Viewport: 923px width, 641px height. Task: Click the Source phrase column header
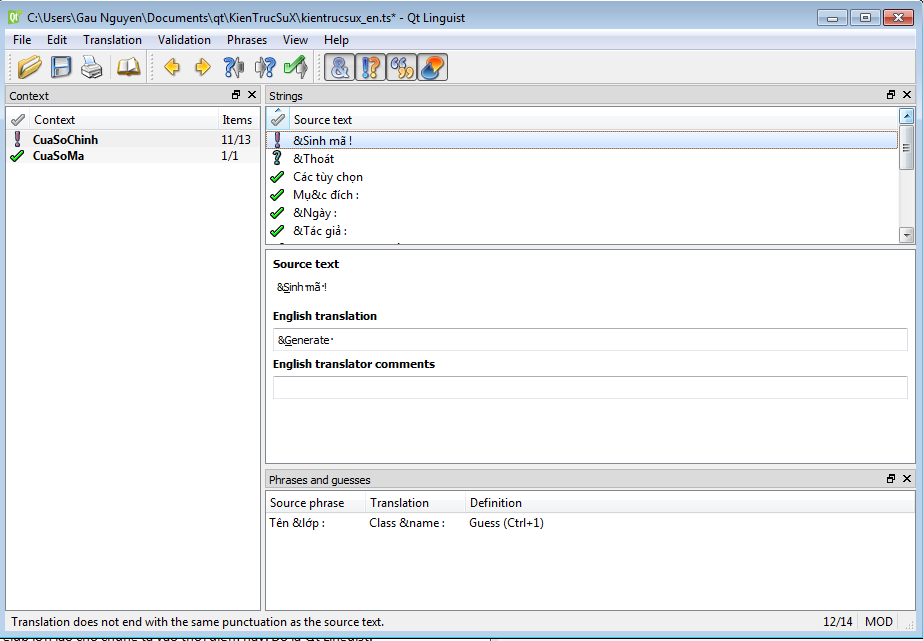(x=316, y=503)
